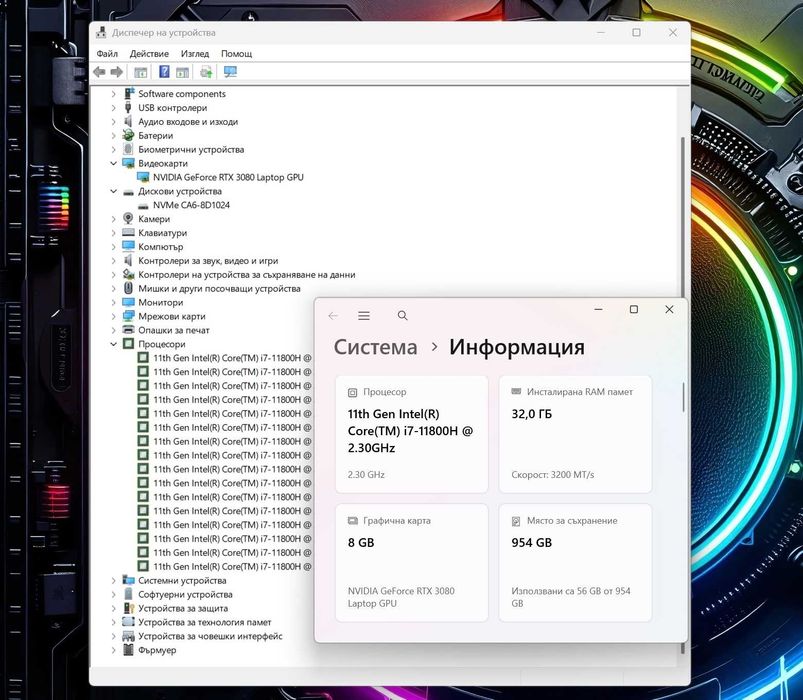This screenshot has height=700, width=803.
Task: Click the Устройства за защита icon
Action: click(128, 608)
